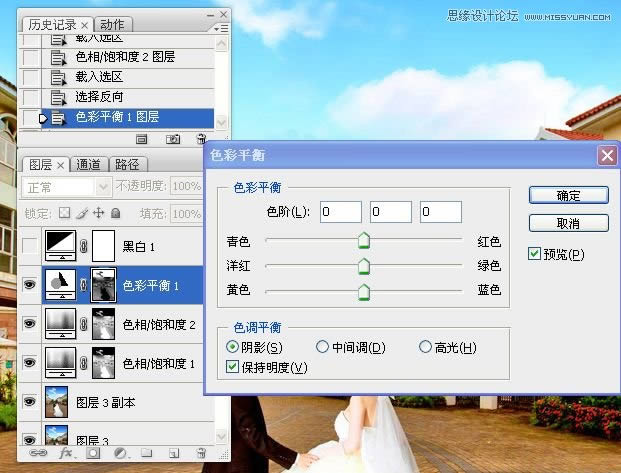Switch to the 通道 channels tab
This screenshot has width=621, height=473.
88,165
